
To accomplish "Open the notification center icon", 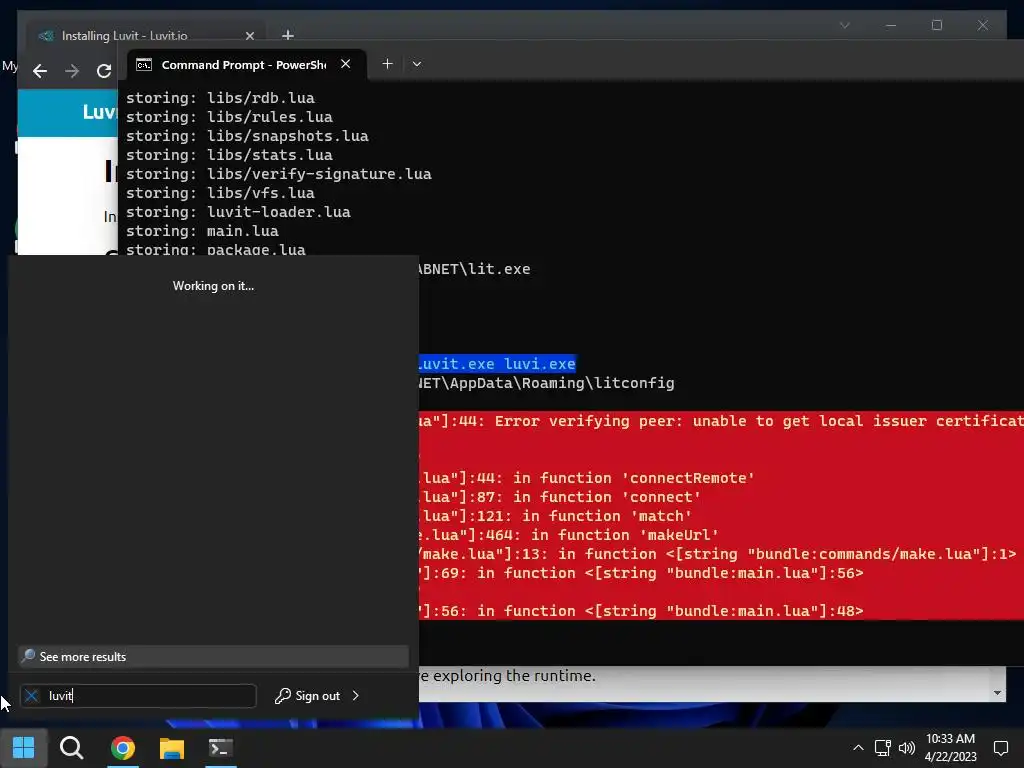I will (1000, 748).
